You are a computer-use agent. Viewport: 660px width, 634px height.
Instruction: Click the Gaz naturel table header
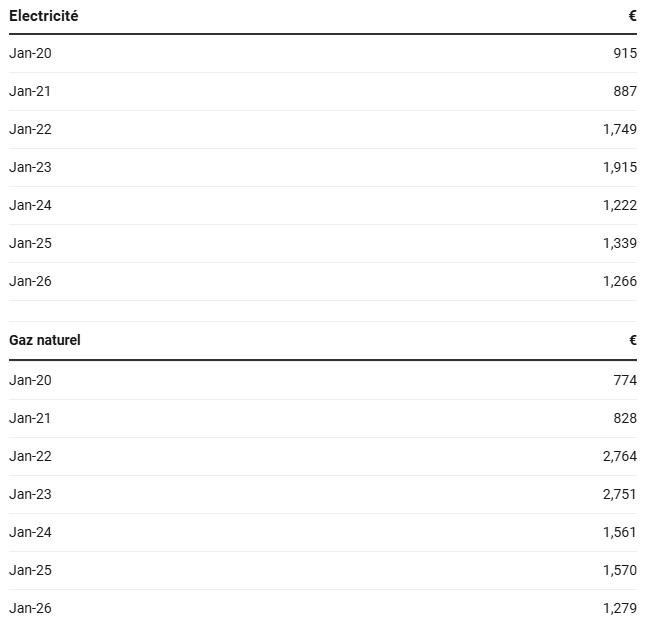[x=45, y=340]
